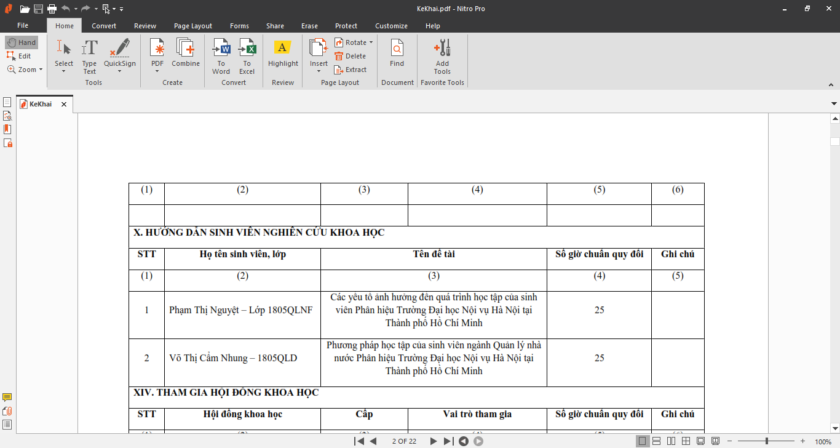
Task: Open the QuickSign tool
Action: (120, 52)
